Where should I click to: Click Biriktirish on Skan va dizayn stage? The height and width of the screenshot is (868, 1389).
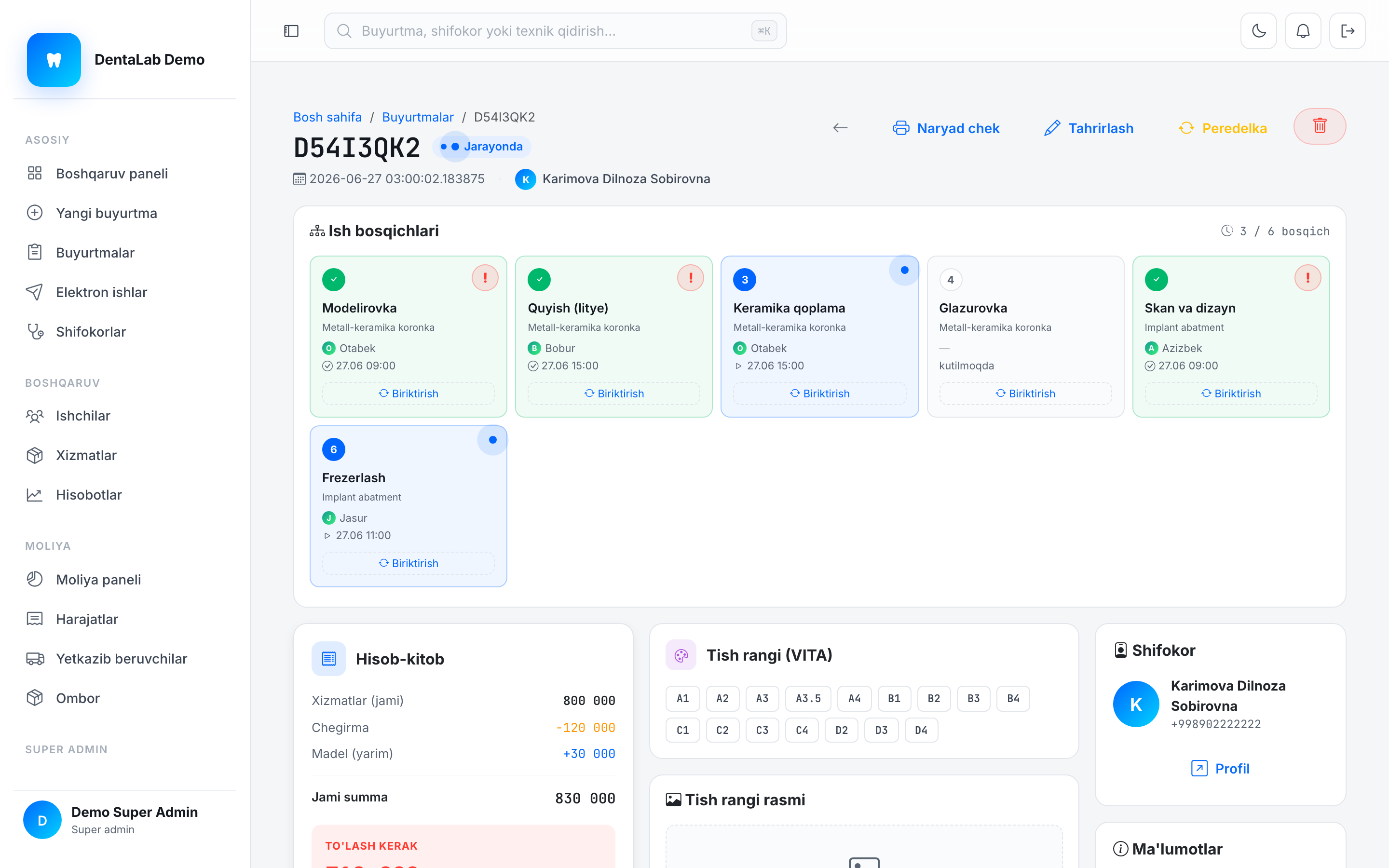pos(1231,393)
